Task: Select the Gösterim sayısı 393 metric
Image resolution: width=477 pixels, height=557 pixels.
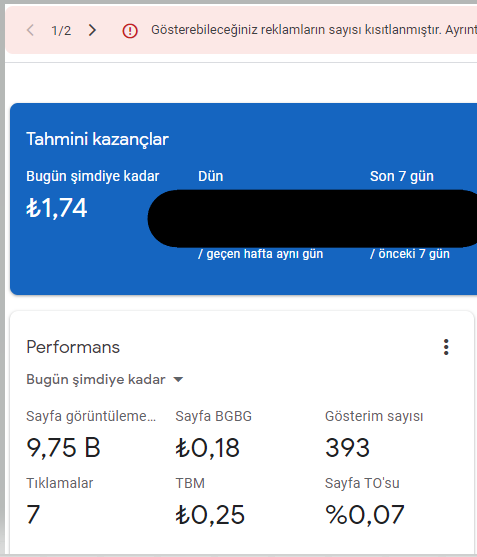Action: (374, 436)
